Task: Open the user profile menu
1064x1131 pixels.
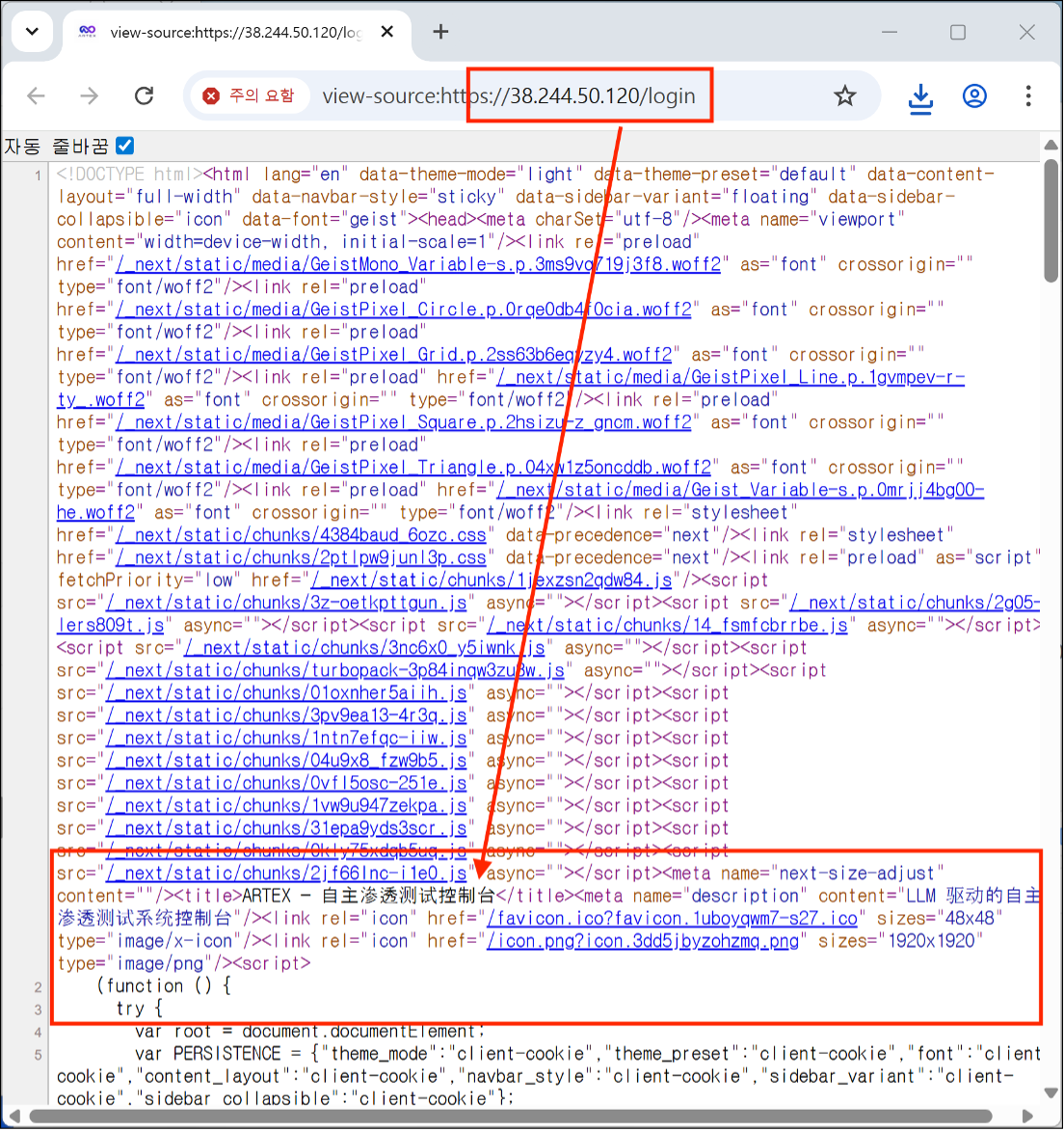Action: tap(974, 95)
